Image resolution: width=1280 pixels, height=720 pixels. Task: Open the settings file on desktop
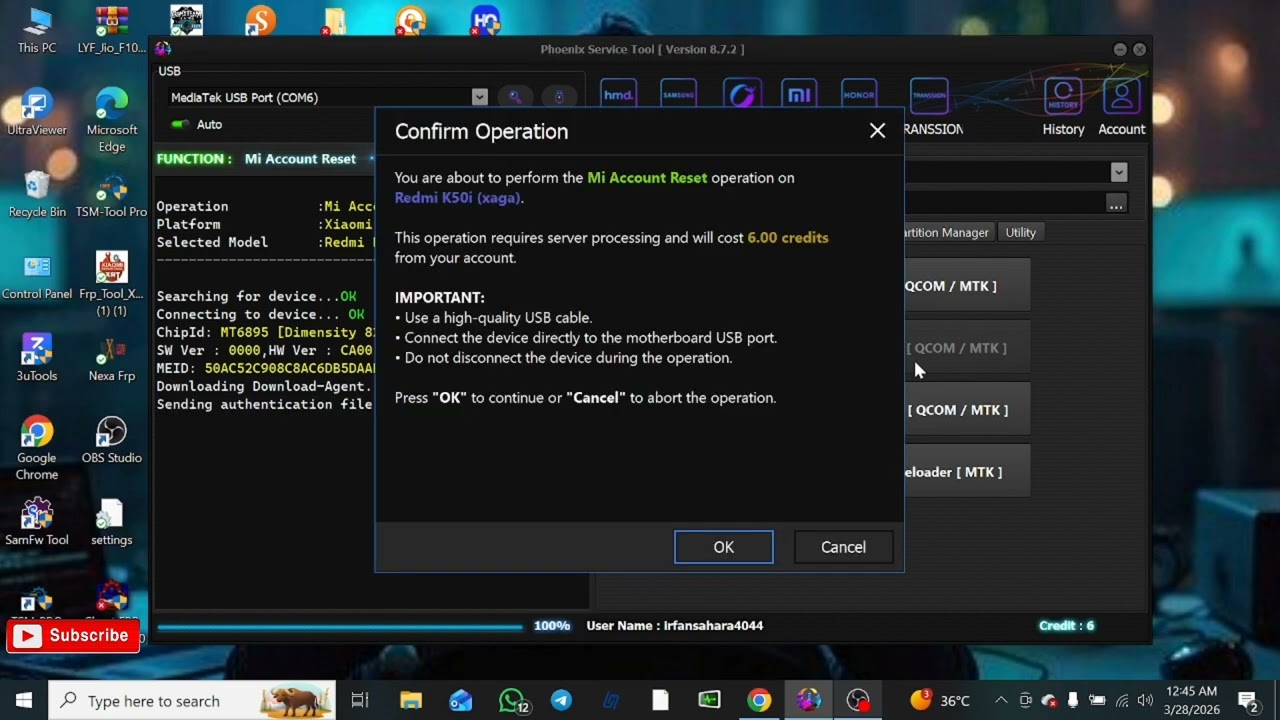(112, 522)
